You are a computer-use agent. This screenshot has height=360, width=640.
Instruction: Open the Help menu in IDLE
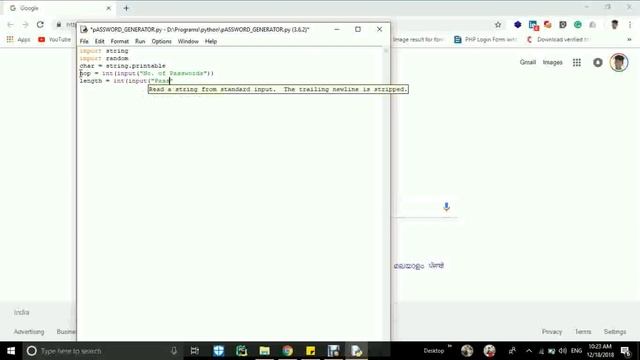coord(211,41)
